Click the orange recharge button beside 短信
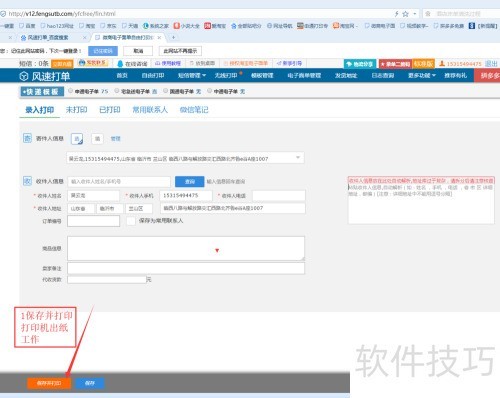The image size is (500, 398). point(62,64)
